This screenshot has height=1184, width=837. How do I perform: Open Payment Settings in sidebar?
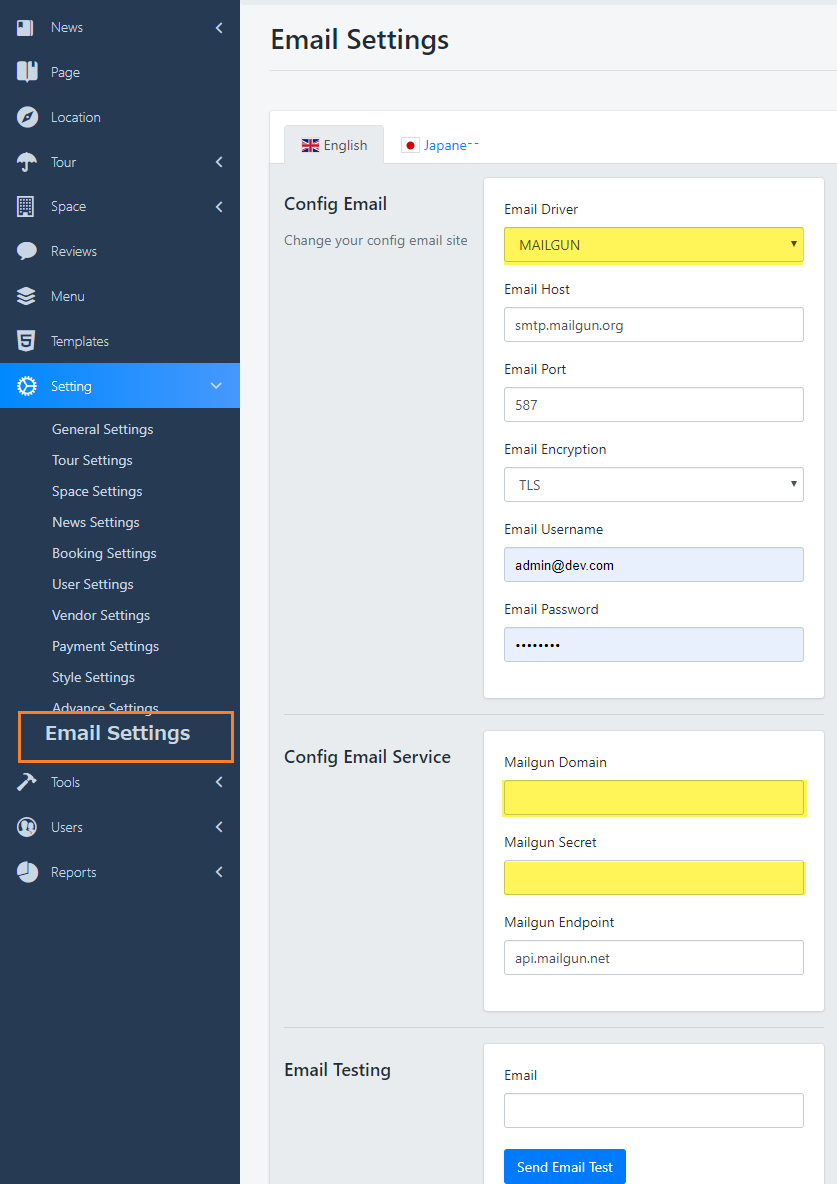[x=105, y=646]
